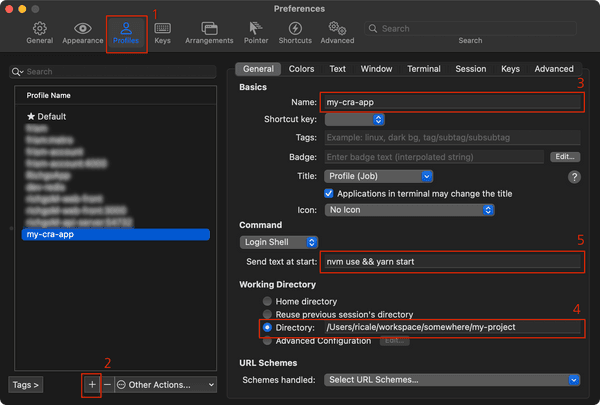Click the Edit button beside Advanced Configuration

395,341
